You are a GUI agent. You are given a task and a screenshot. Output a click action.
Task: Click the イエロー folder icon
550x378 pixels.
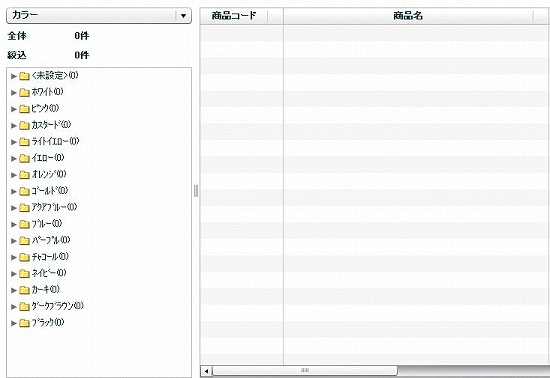click(24, 158)
